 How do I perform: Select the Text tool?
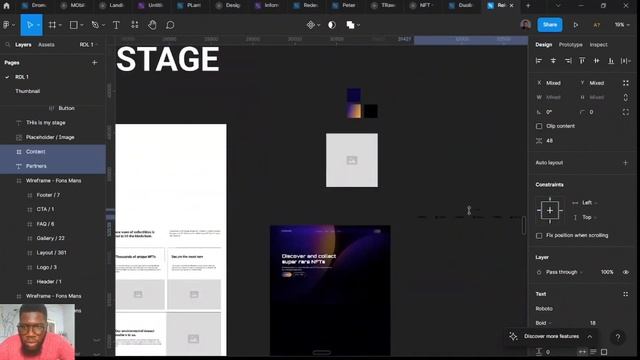tap(116, 25)
